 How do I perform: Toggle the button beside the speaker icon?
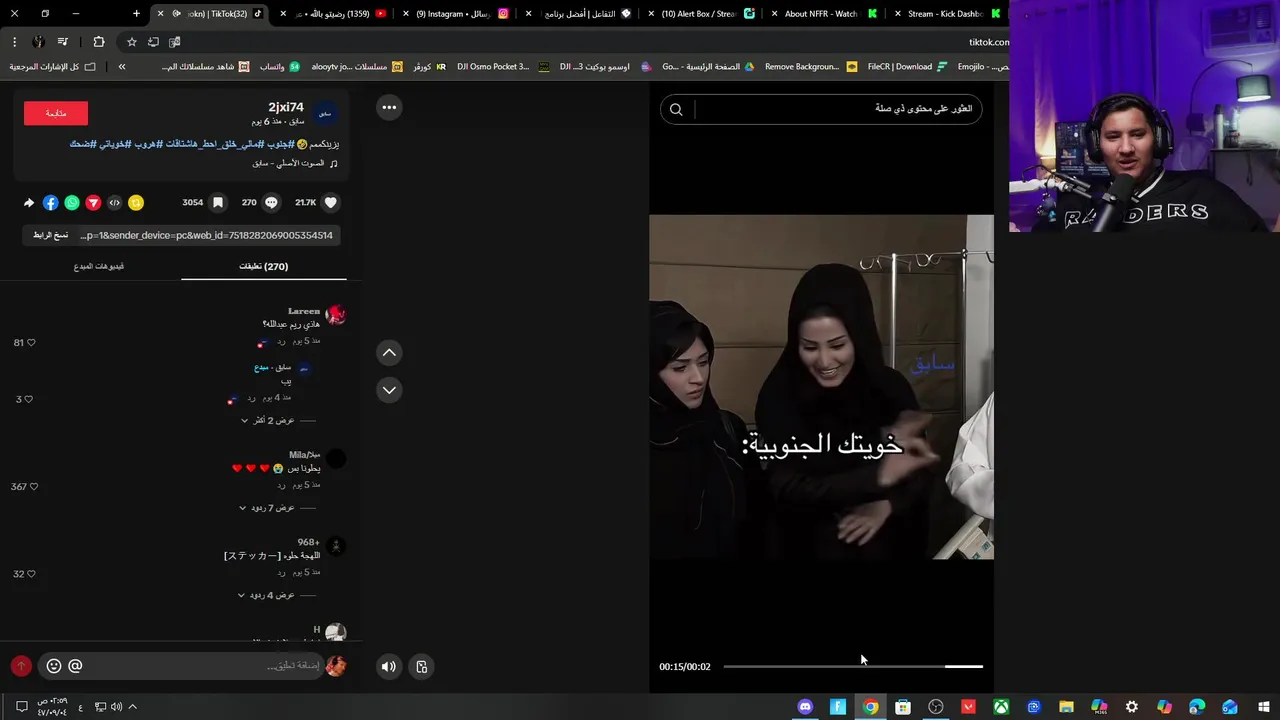tap(422, 666)
